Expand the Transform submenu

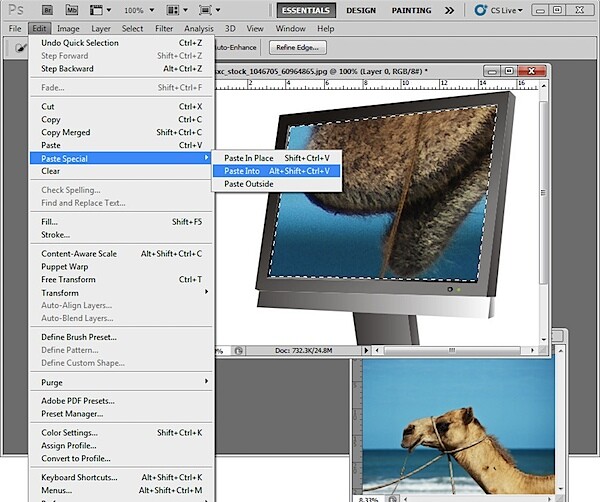point(121,293)
